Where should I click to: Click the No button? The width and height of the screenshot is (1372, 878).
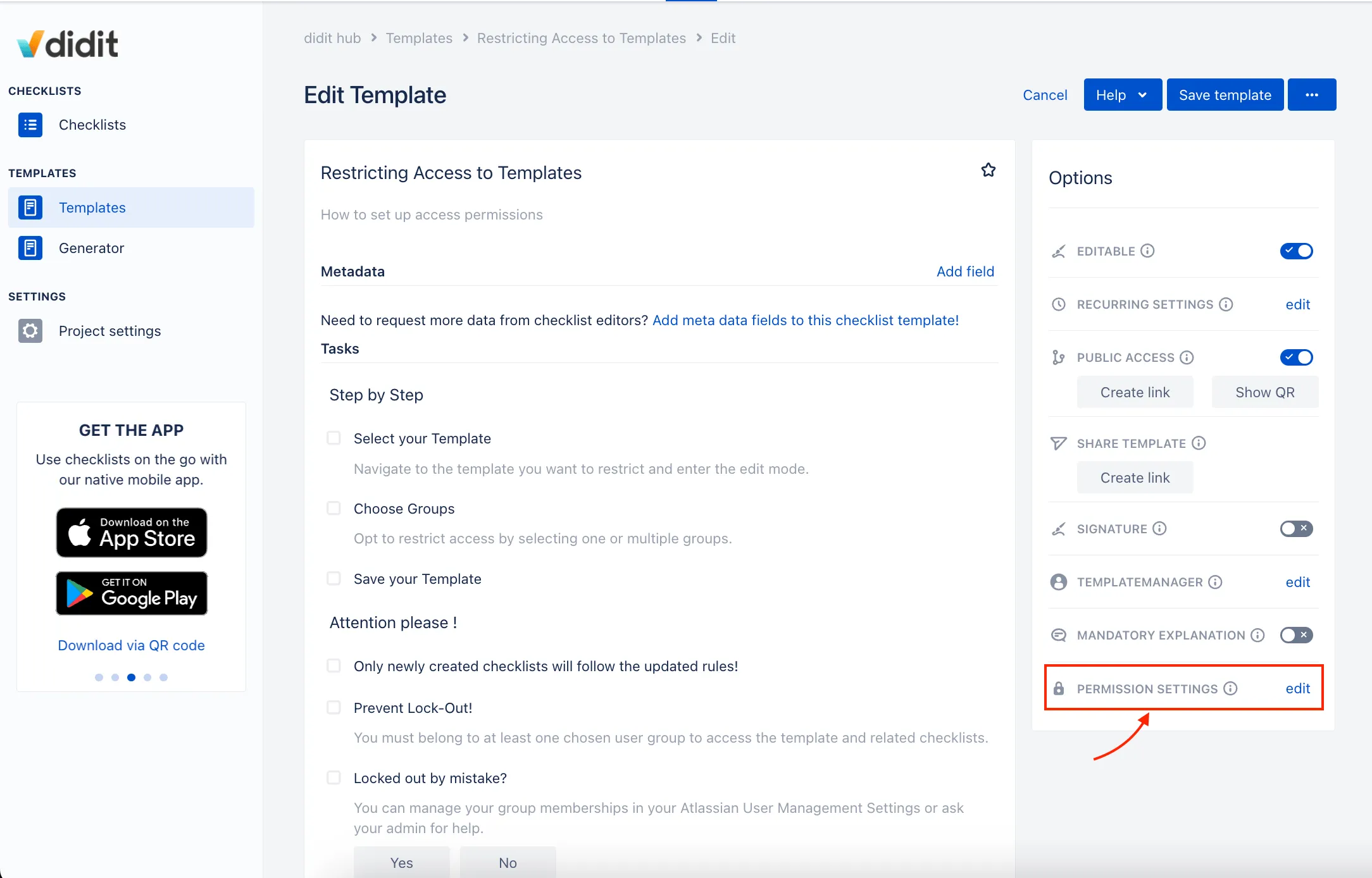508,863
